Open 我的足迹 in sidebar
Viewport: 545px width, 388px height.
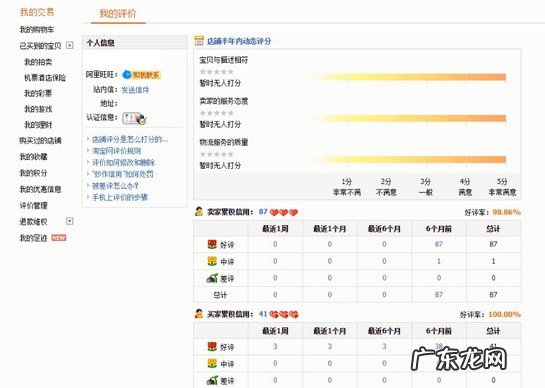click(33, 238)
